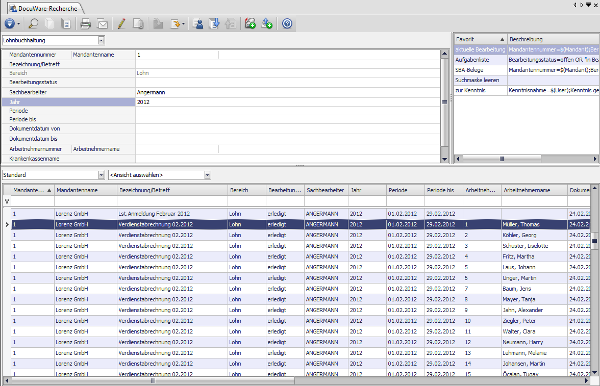
Task: Open the round blue DocuWare menu button
Action: tap(9, 24)
